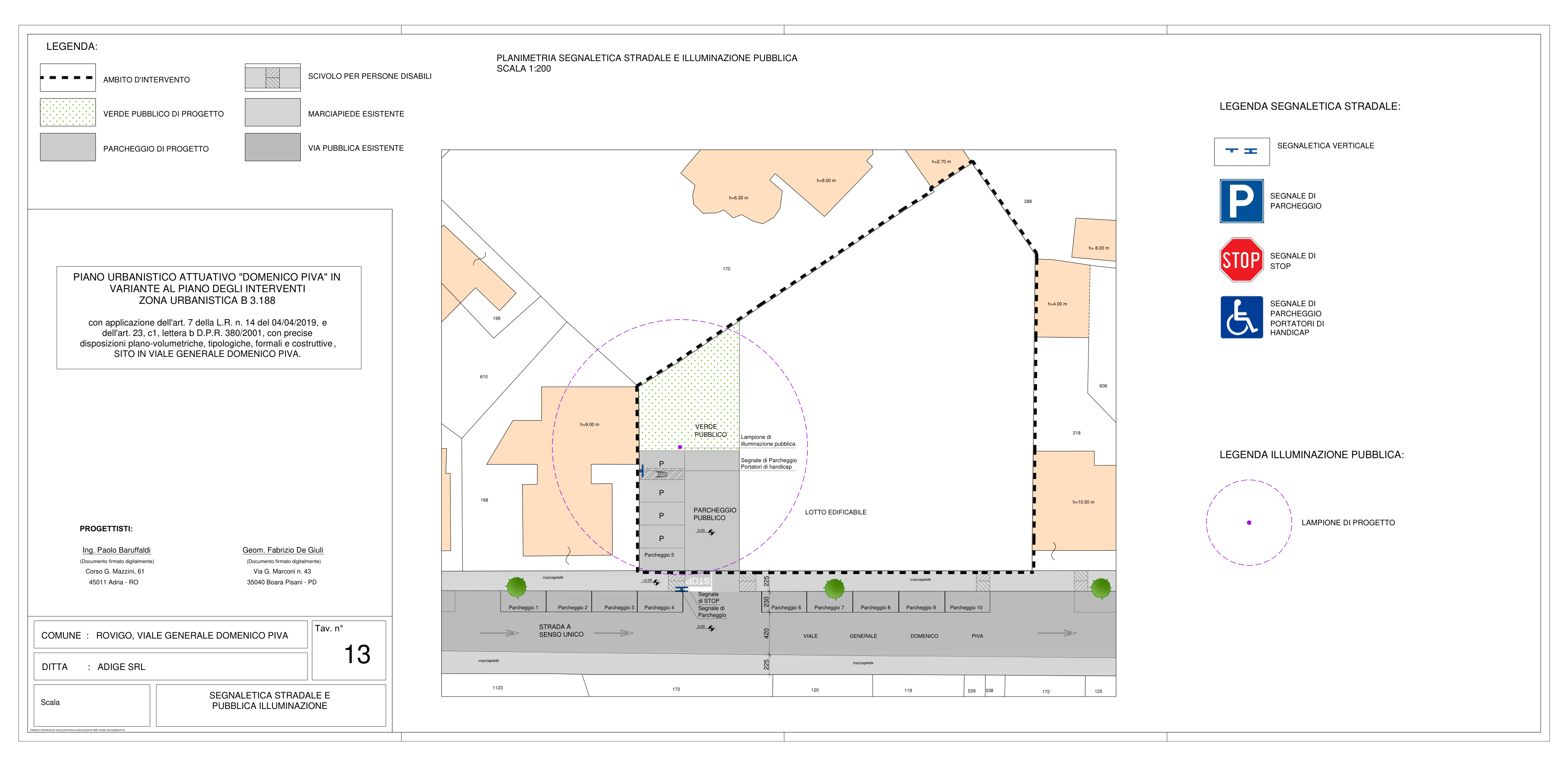Click the sheet number '13'

coord(357,655)
